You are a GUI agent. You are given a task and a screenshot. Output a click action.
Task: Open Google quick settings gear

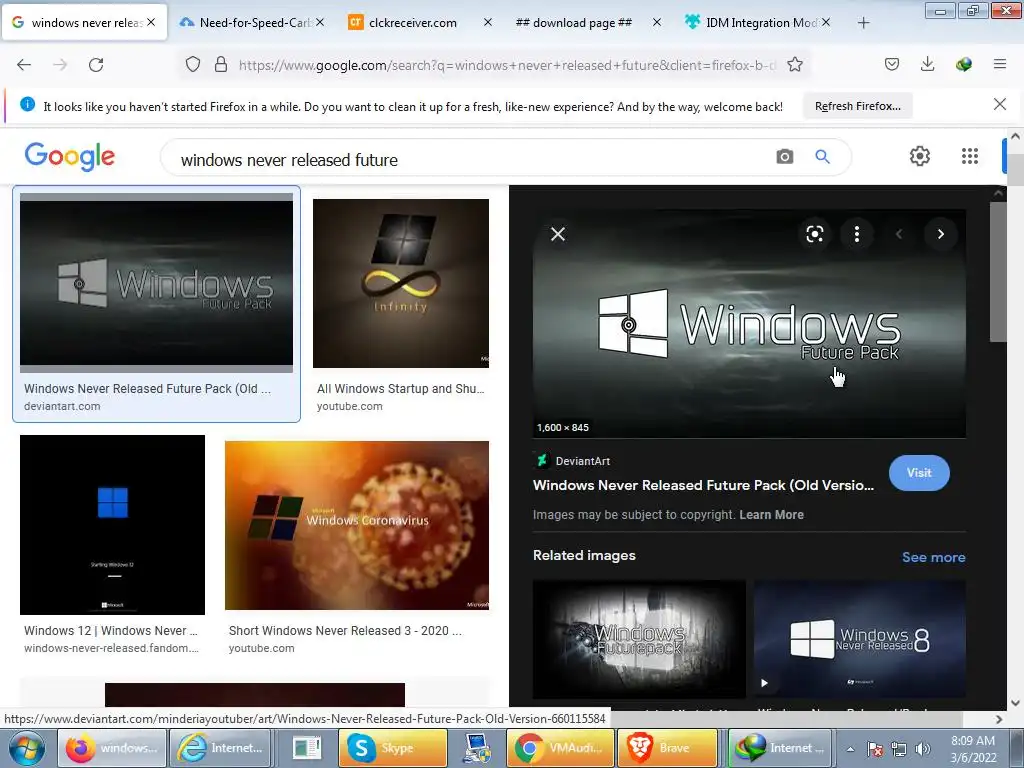click(920, 156)
